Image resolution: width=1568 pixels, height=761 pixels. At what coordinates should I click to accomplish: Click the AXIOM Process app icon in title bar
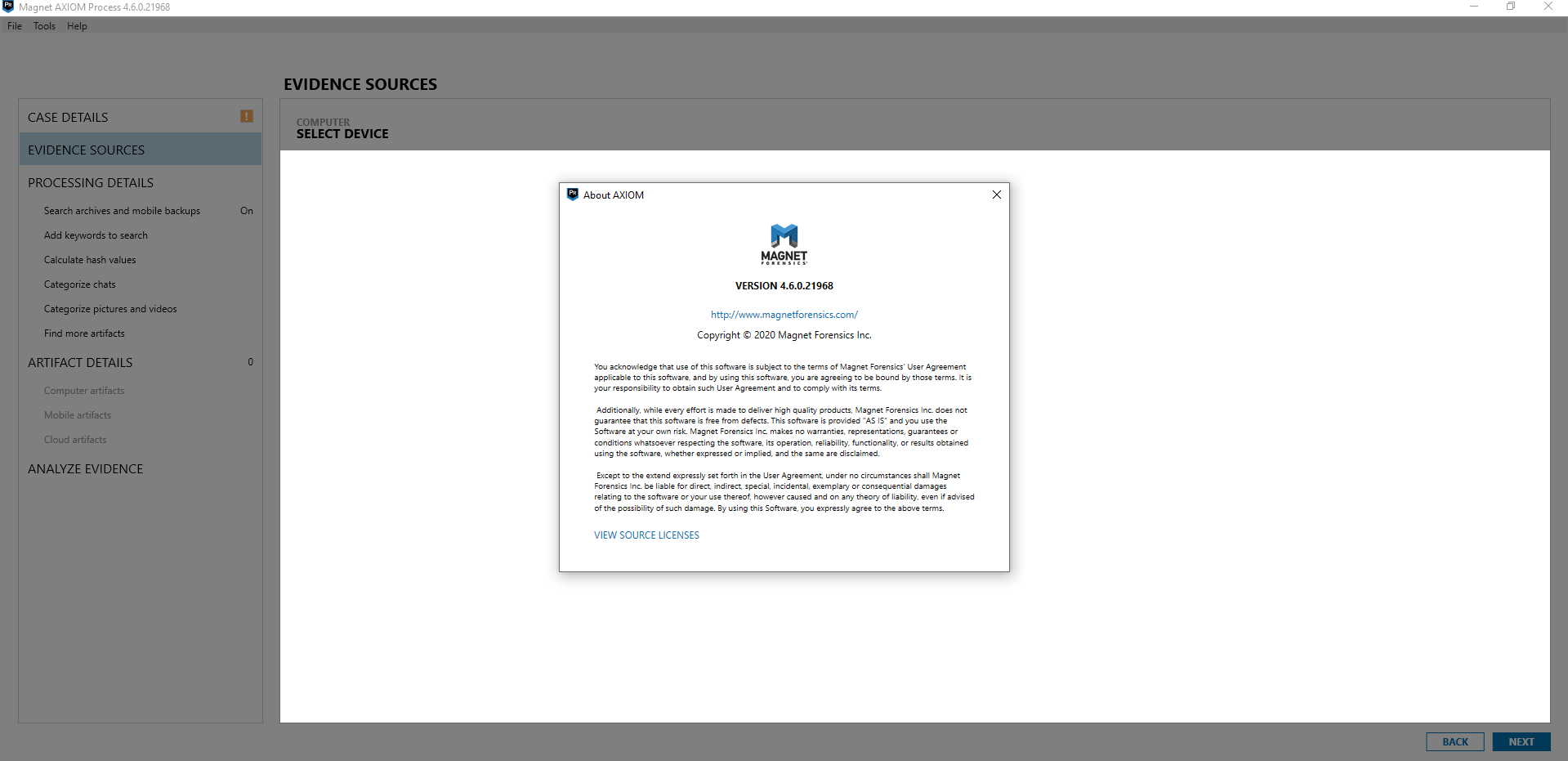pyautogui.click(x=8, y=7)
